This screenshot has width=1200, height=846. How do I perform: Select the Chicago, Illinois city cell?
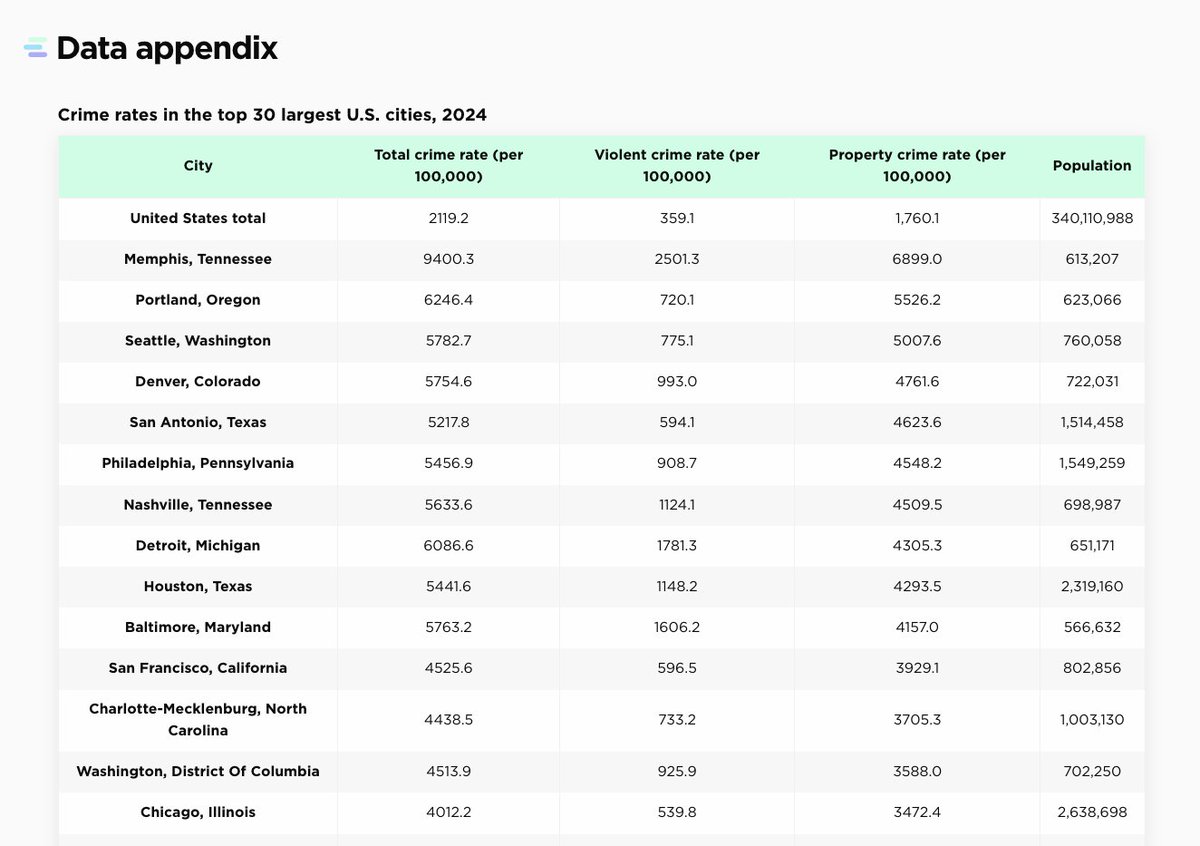tap(198, 813)
